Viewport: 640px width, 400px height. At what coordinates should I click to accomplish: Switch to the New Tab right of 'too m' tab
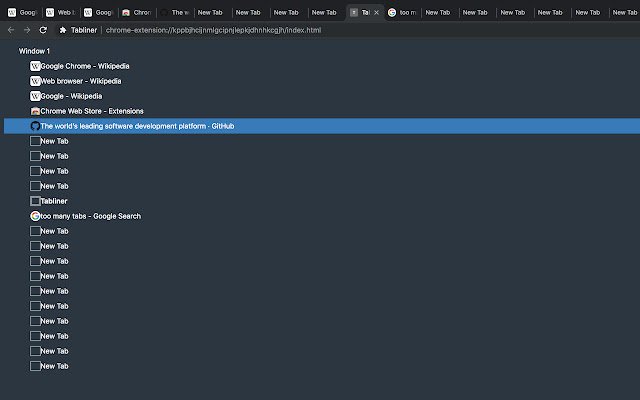click(438, 13)
